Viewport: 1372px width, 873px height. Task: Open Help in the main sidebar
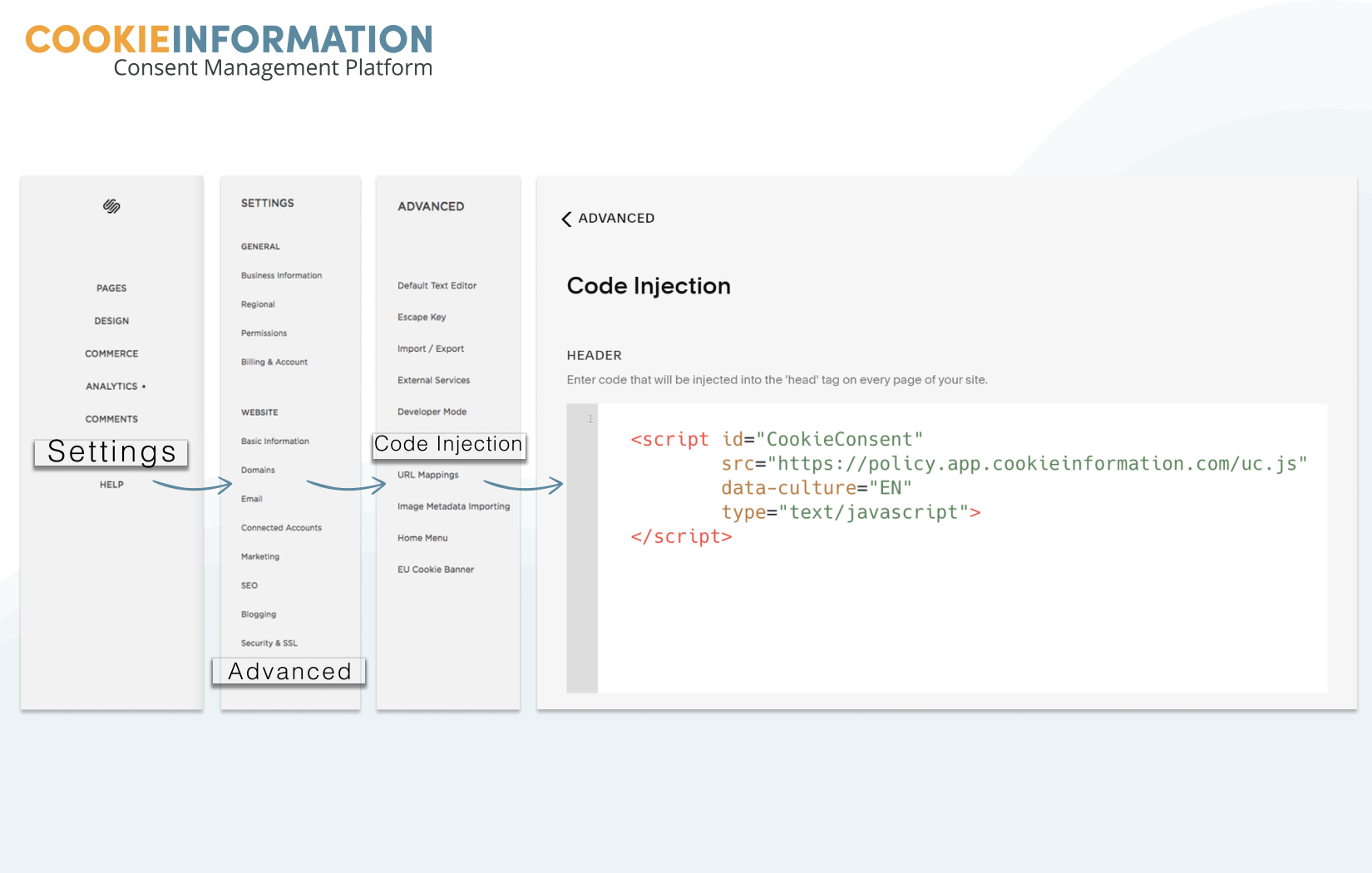click(x=111, y=485)
